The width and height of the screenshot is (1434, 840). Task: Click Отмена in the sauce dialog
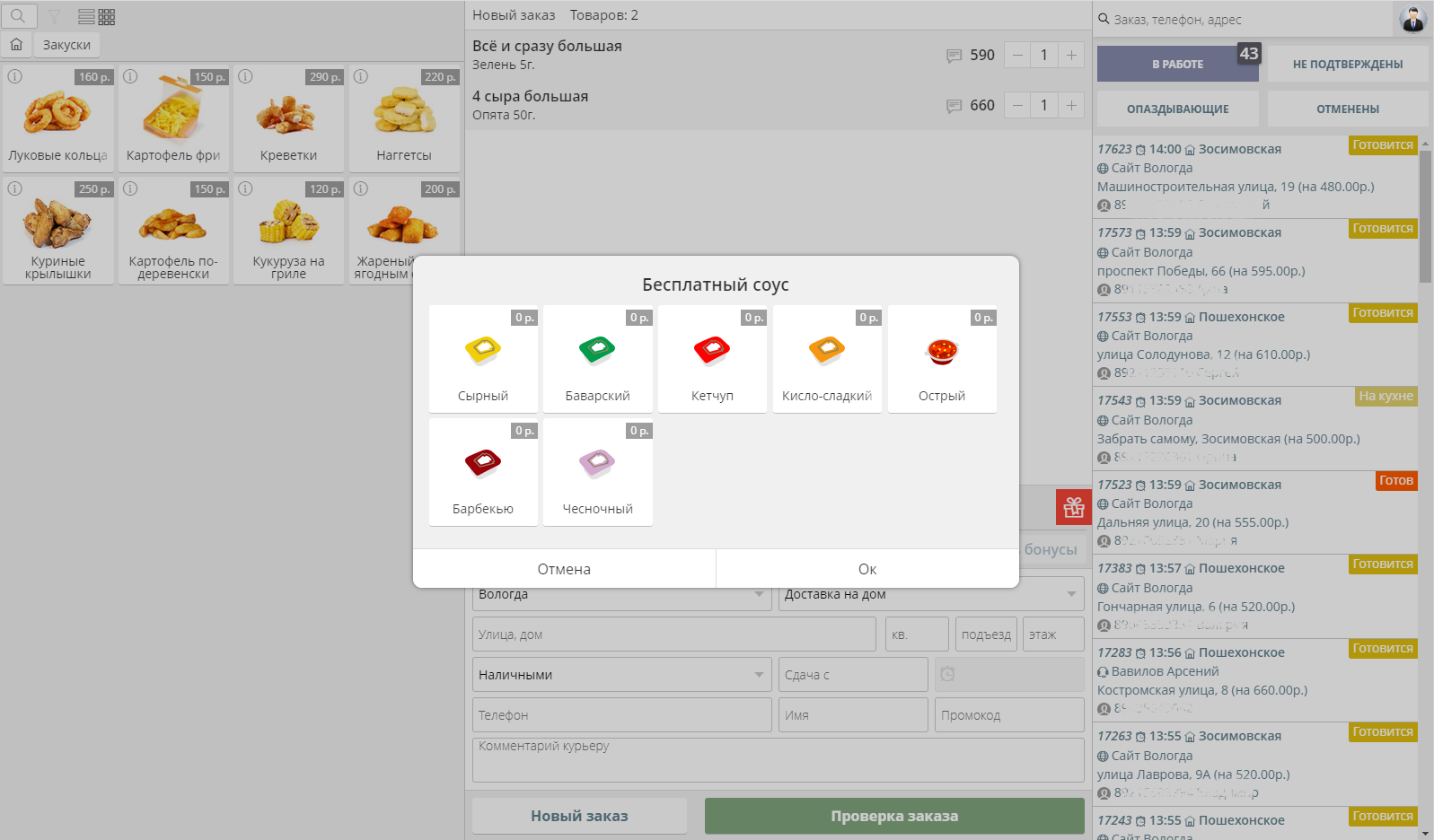point(564,569)
